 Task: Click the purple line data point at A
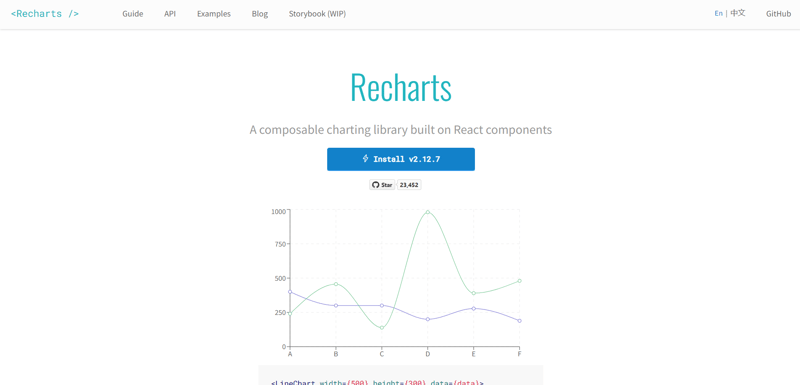tap(290, 292)
